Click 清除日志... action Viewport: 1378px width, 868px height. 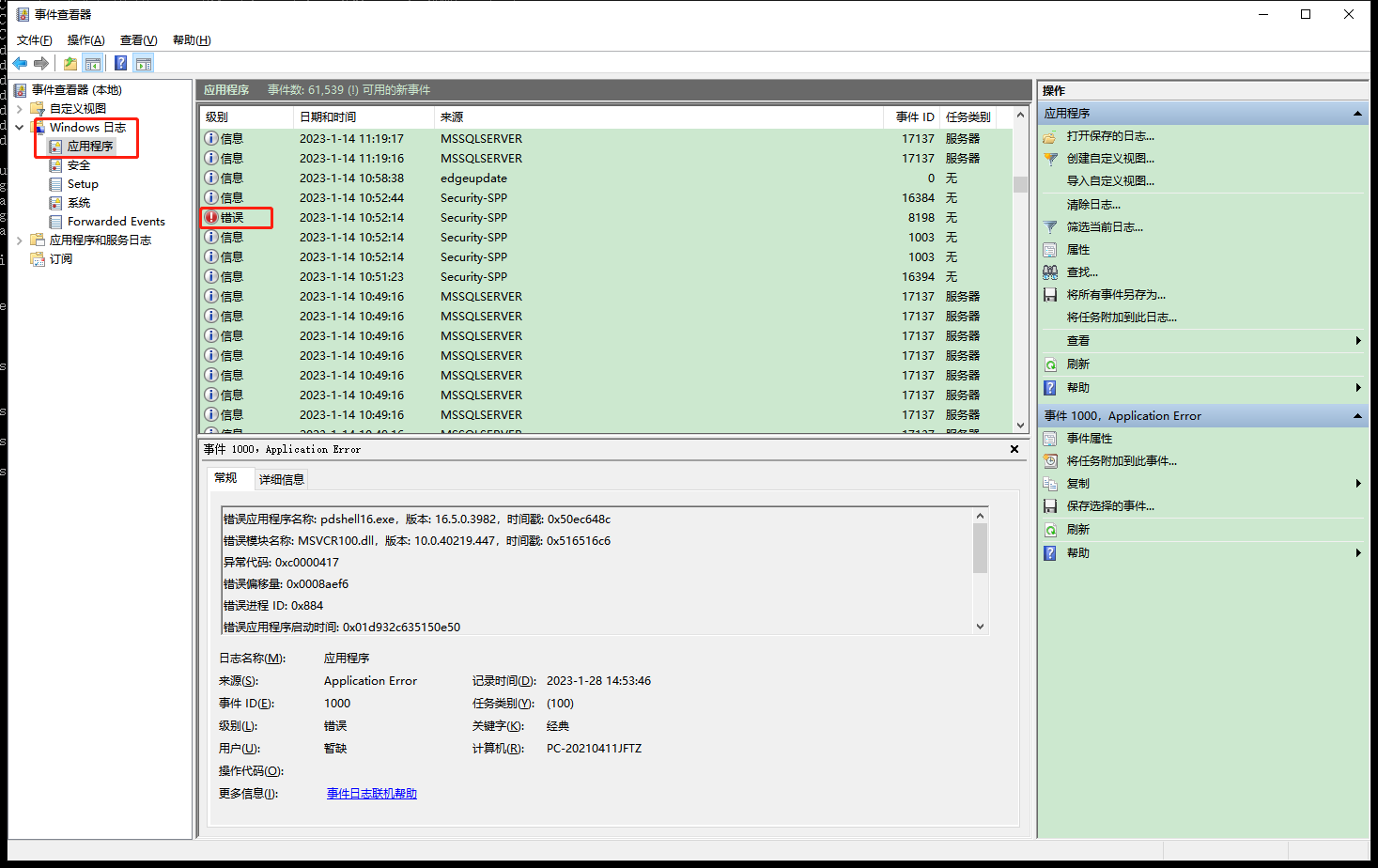coord(1093,205)
